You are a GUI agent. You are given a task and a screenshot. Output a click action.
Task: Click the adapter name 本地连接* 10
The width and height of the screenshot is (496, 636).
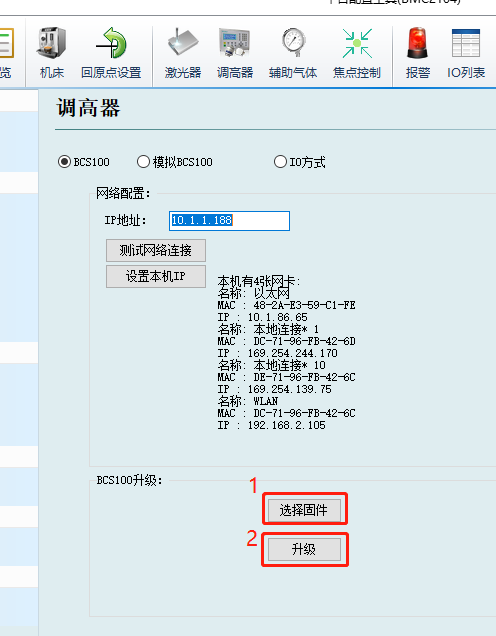point(290,365)
